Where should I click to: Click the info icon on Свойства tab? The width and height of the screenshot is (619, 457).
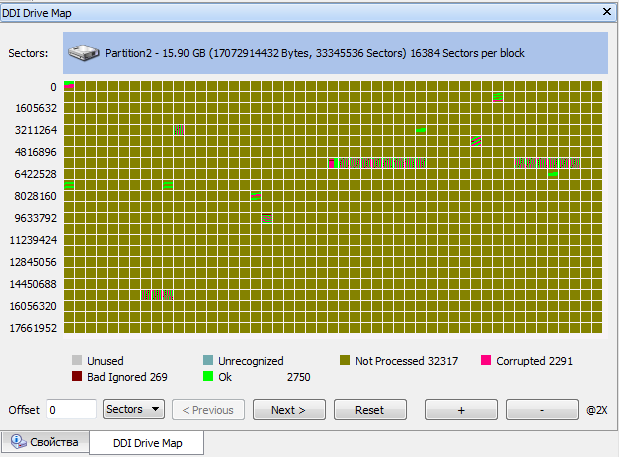point(18,442)
